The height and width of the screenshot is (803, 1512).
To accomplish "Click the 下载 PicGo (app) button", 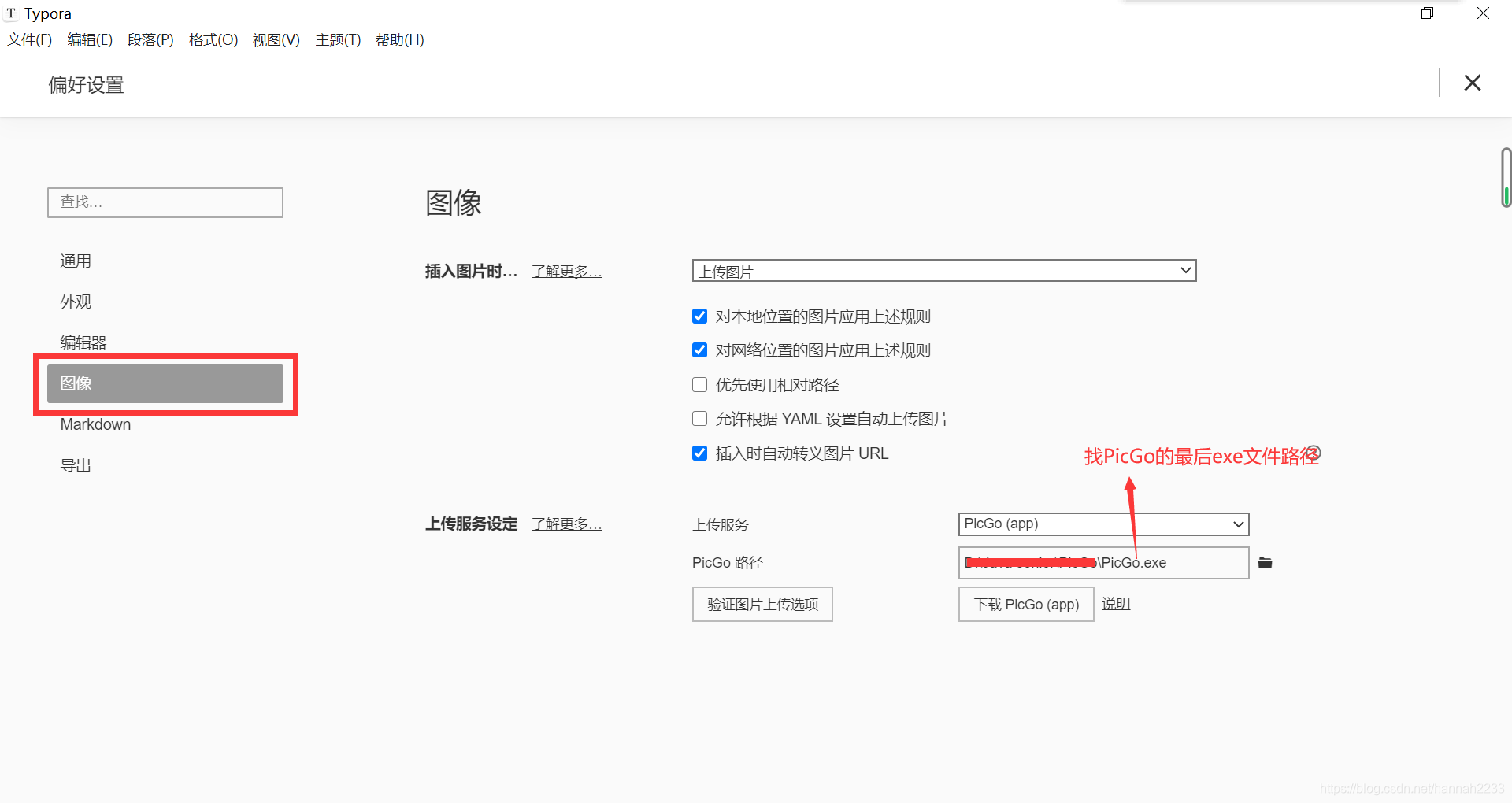I will click(x=1025, y=604).
